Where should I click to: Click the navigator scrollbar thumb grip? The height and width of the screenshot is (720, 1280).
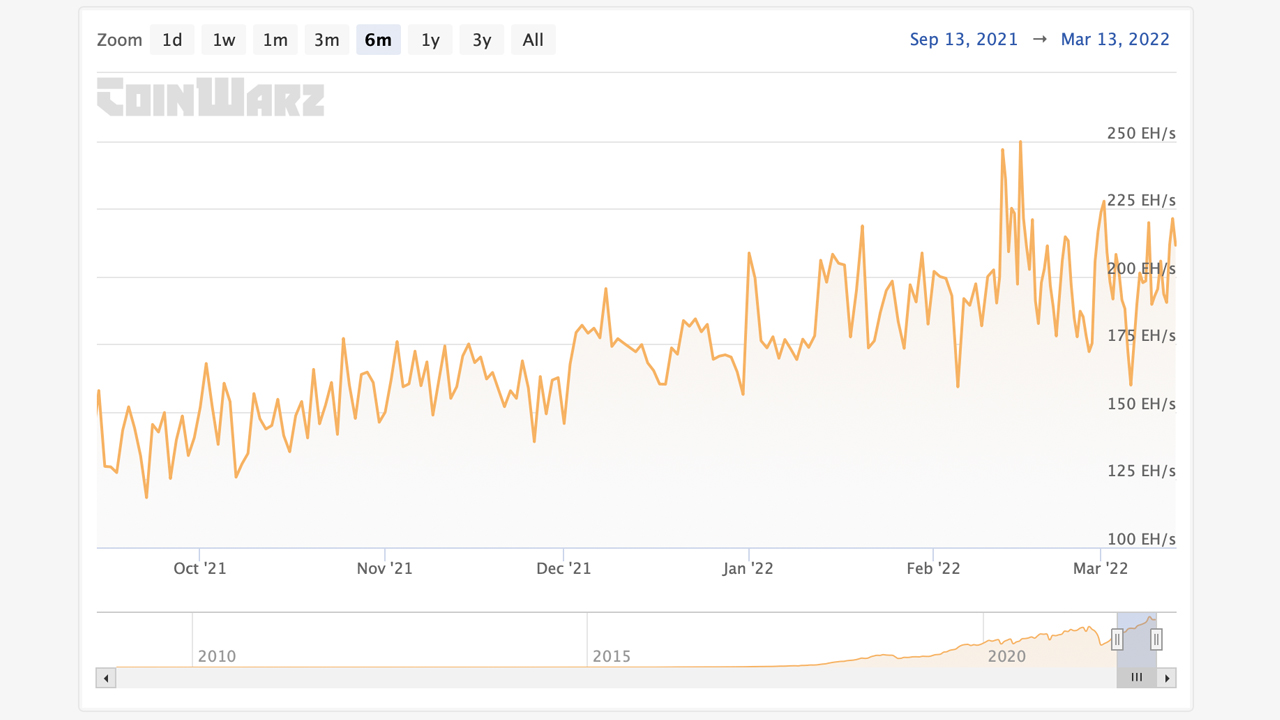pyautogui.click(x=1137, y=678)
